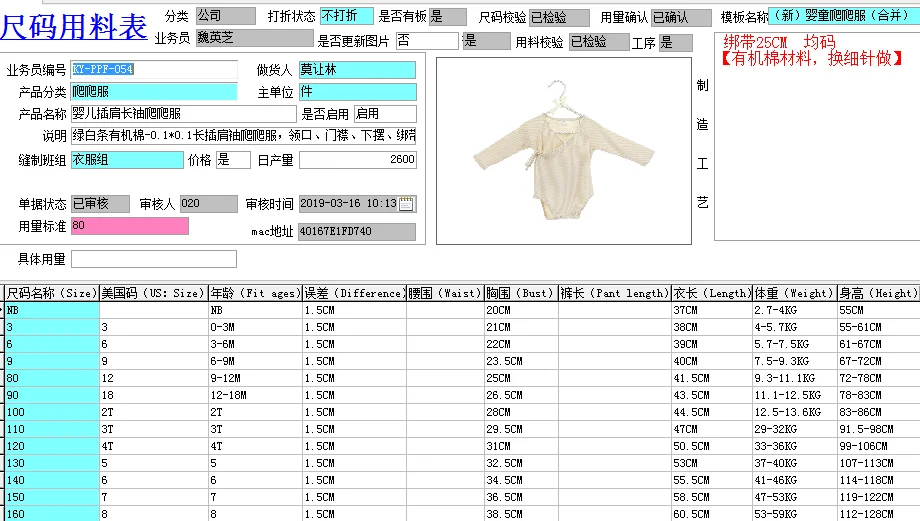Click US size cell 2T in row 100
Viewport: 920px width, 521px height.
point(154,412)
